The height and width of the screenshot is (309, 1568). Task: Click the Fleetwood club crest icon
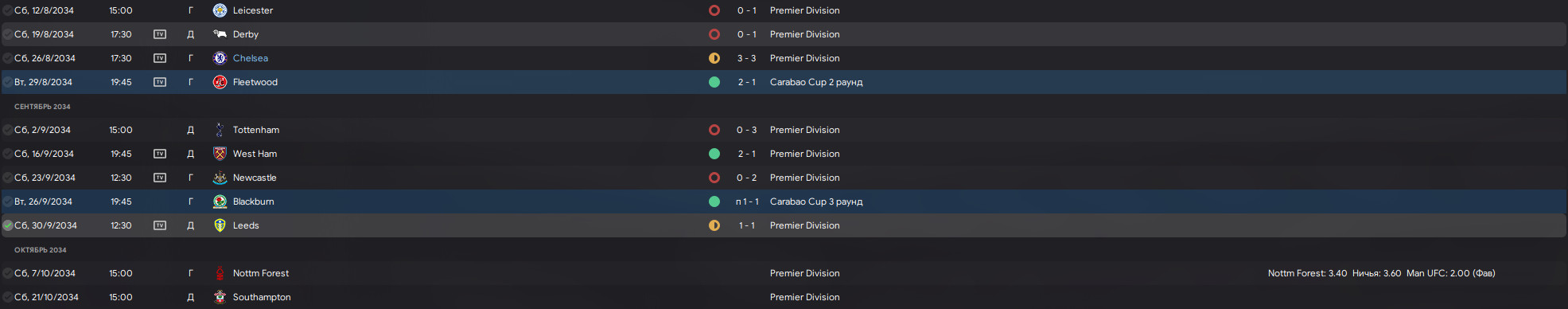(x=220, y=82)
